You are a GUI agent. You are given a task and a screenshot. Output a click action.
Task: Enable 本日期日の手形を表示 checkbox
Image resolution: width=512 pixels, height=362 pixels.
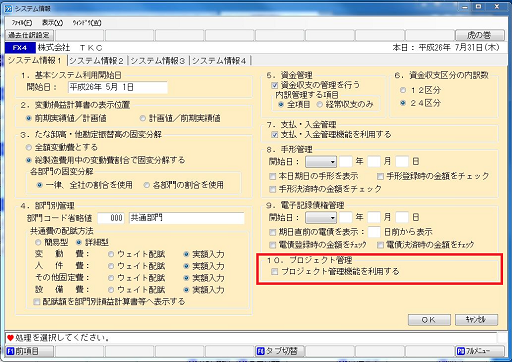[x=273, y=176]
